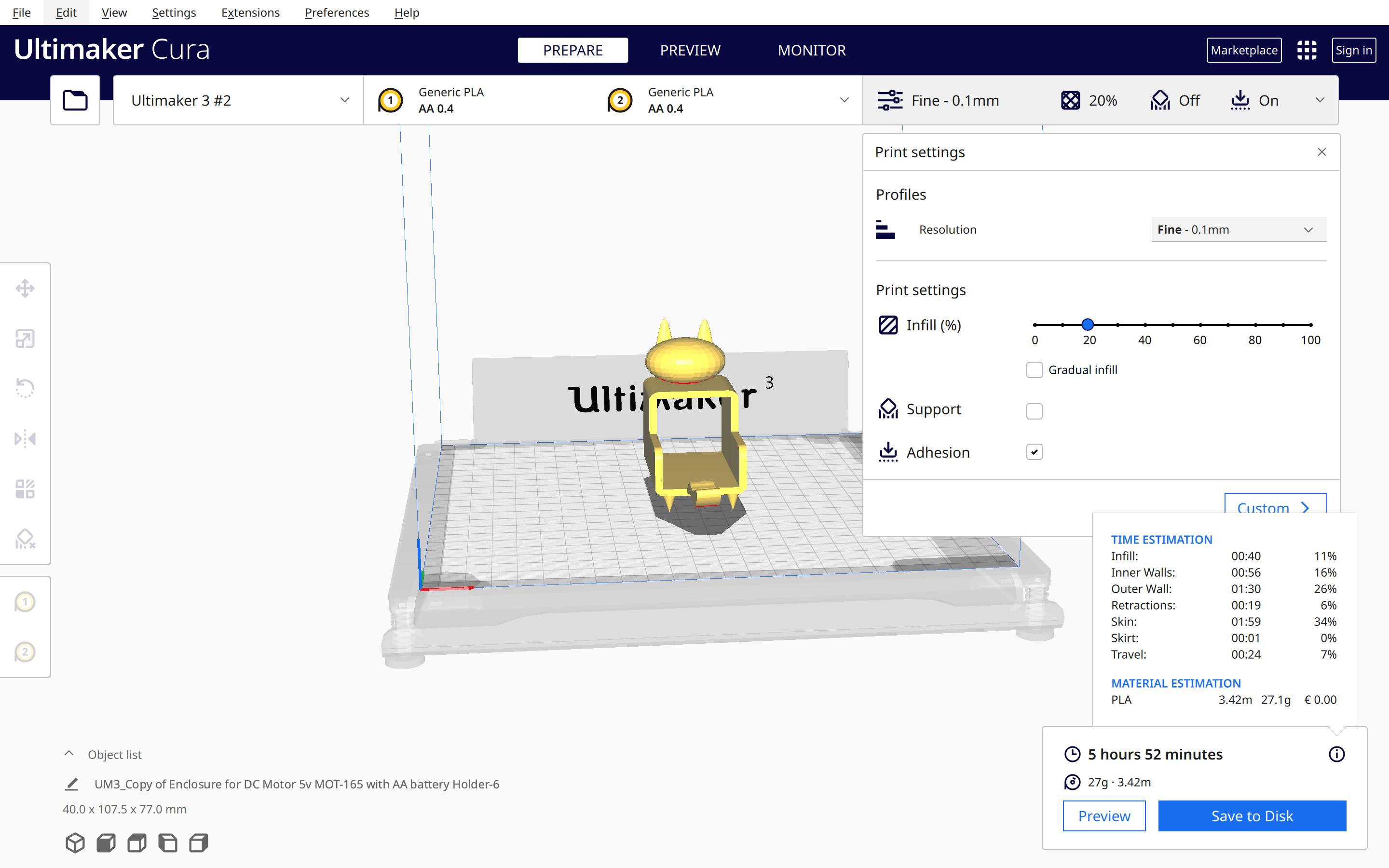Choose extruder 2 in left toolbar
Image resolution: width=1389 pixels, height=868 pixels.
tap(25, 651)
